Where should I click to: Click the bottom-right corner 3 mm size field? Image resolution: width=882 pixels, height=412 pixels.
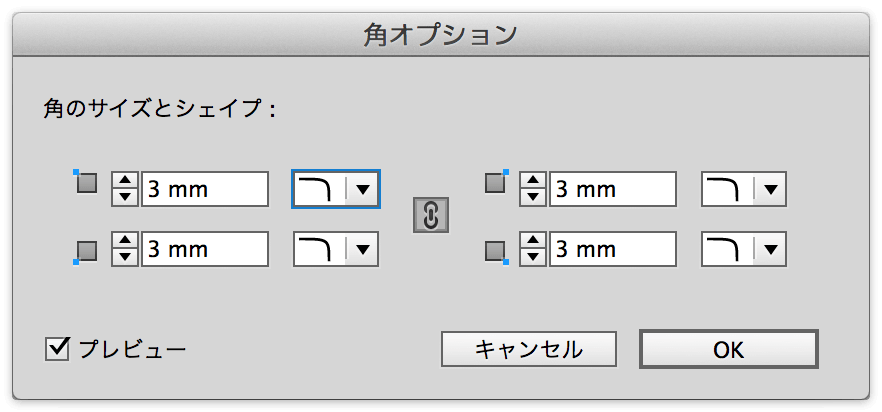pos(613,249)
